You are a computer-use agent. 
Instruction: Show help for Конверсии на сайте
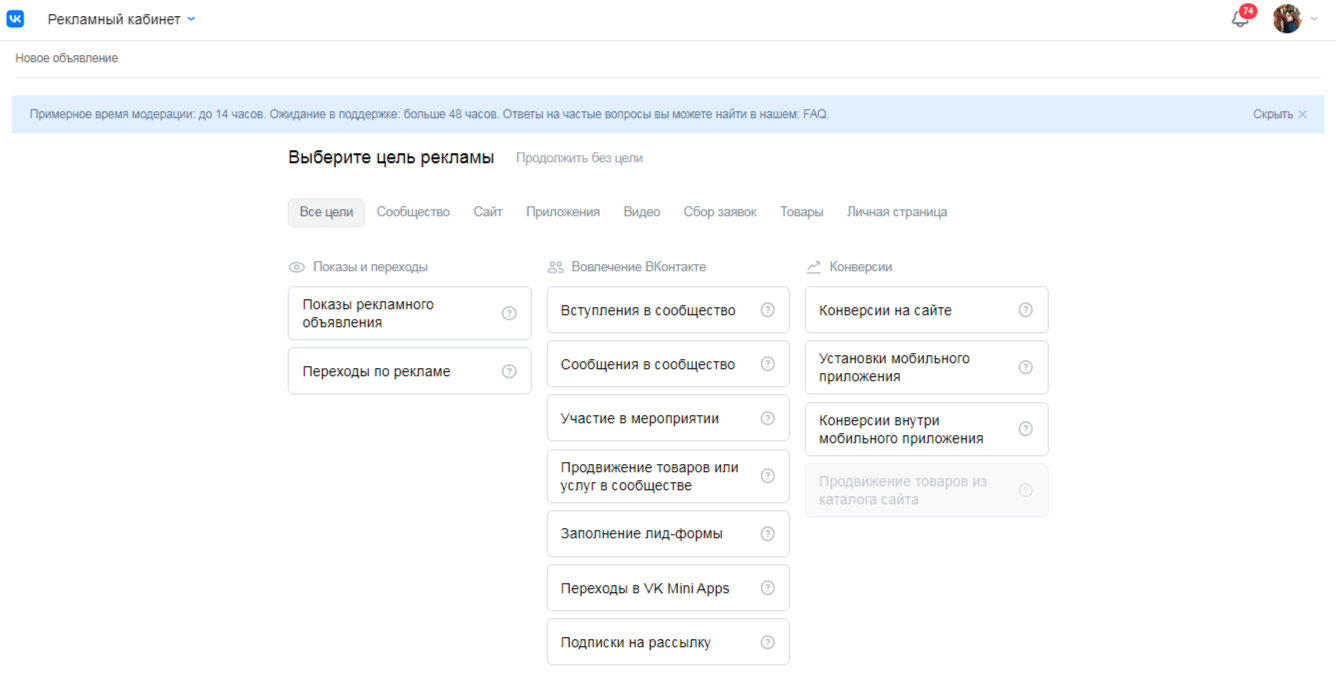pyautogui.click(x=1025, y=310)
